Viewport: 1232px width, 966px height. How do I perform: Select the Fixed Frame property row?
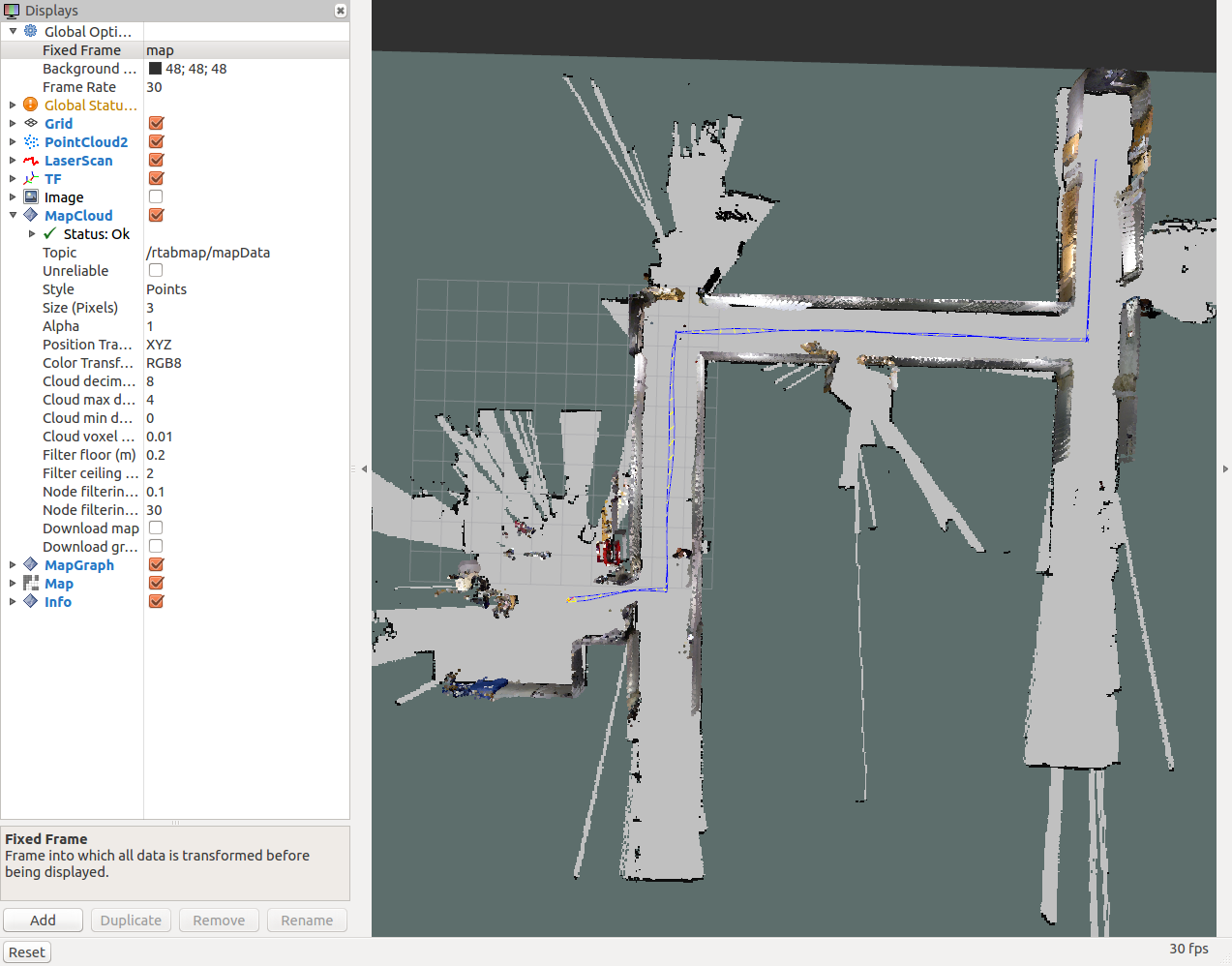[x=81, y=50]
